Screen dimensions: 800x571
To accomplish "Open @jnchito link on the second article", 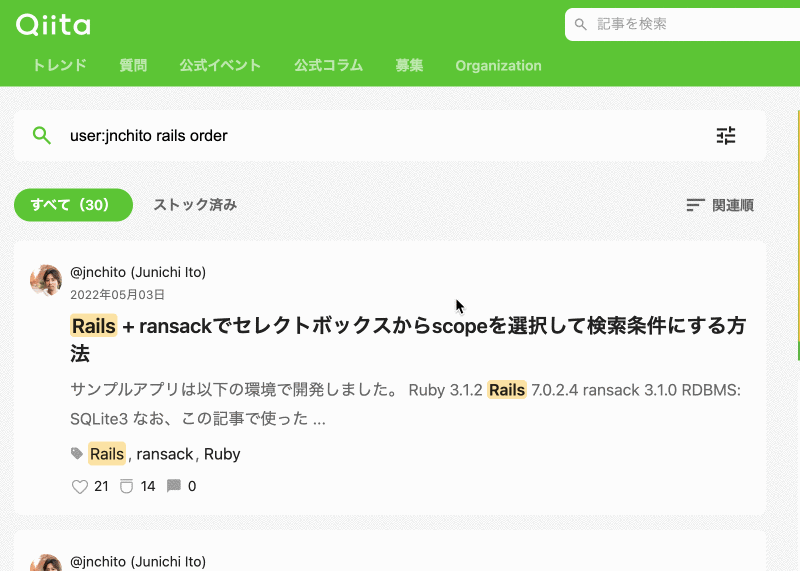I will click(138, 561).
